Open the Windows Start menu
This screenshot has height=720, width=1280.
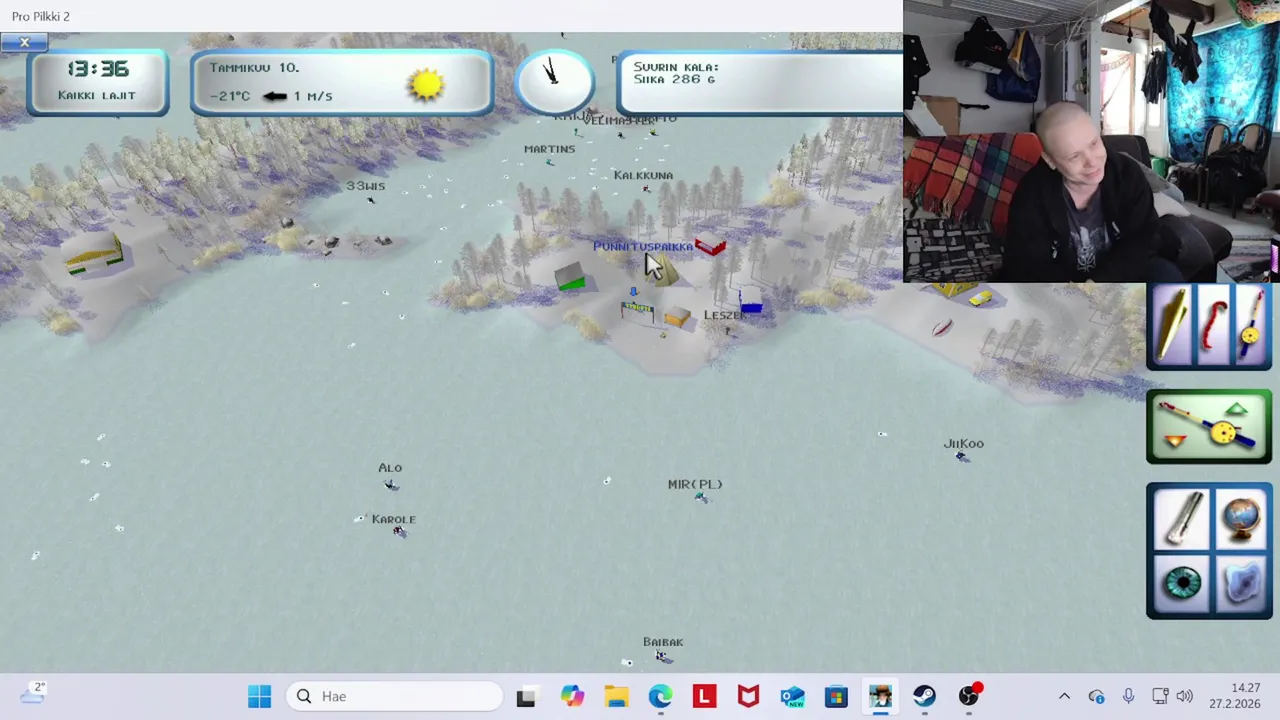click(x=259, y=696)
